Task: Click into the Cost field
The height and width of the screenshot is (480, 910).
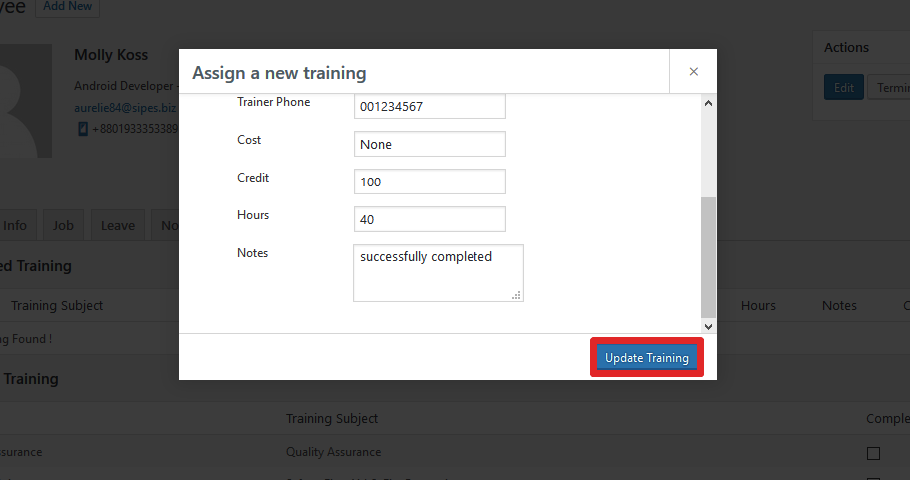Action: [429, 144]
